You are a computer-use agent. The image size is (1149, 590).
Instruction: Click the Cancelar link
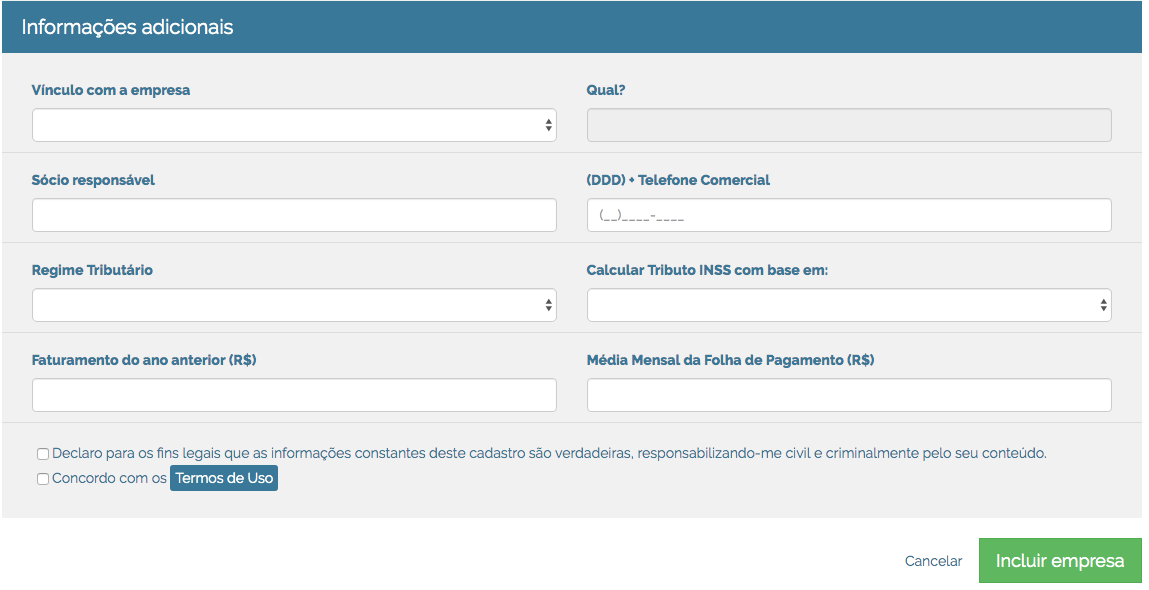tap(933, 561)
